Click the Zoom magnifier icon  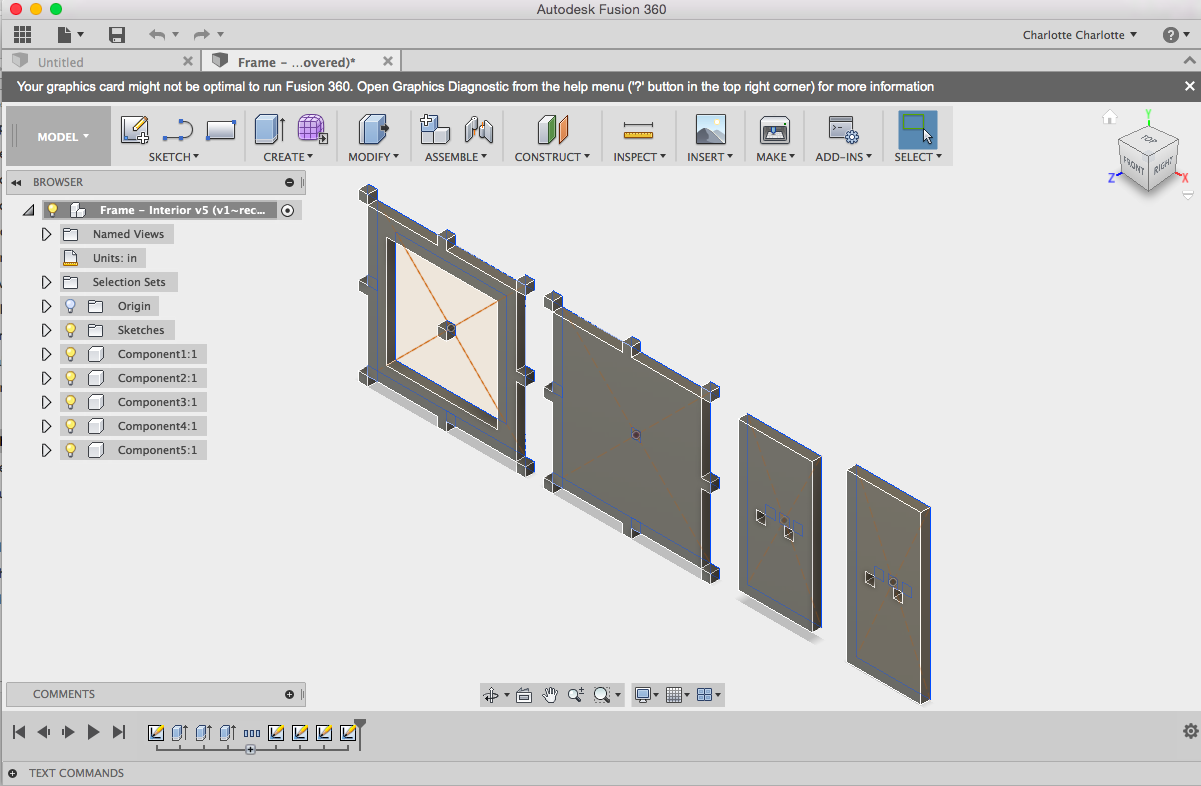576,695
